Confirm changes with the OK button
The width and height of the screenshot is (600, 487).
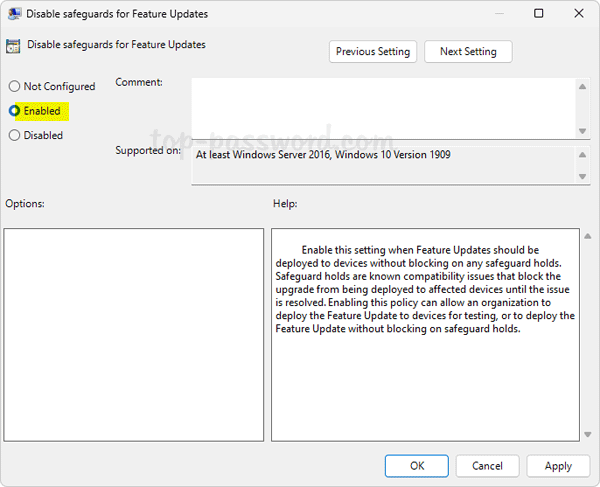pos(417,466)
